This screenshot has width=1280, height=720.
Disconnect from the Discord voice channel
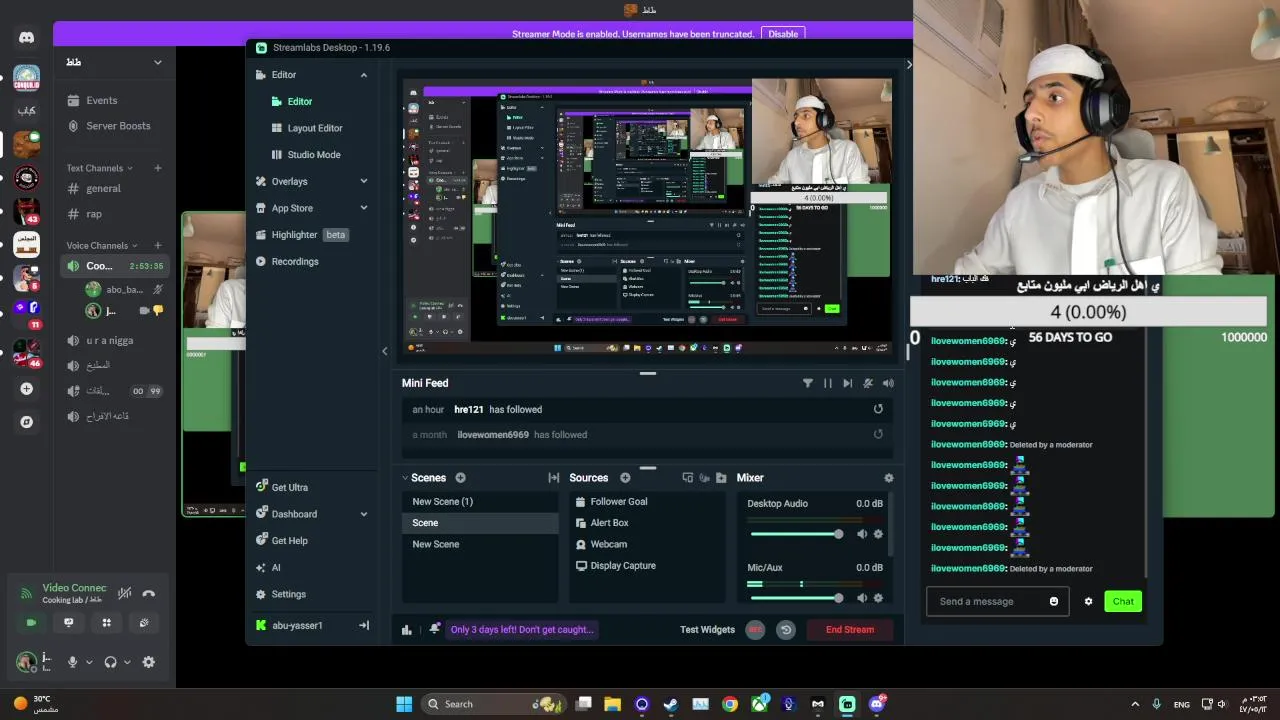[x=149, y=593]
